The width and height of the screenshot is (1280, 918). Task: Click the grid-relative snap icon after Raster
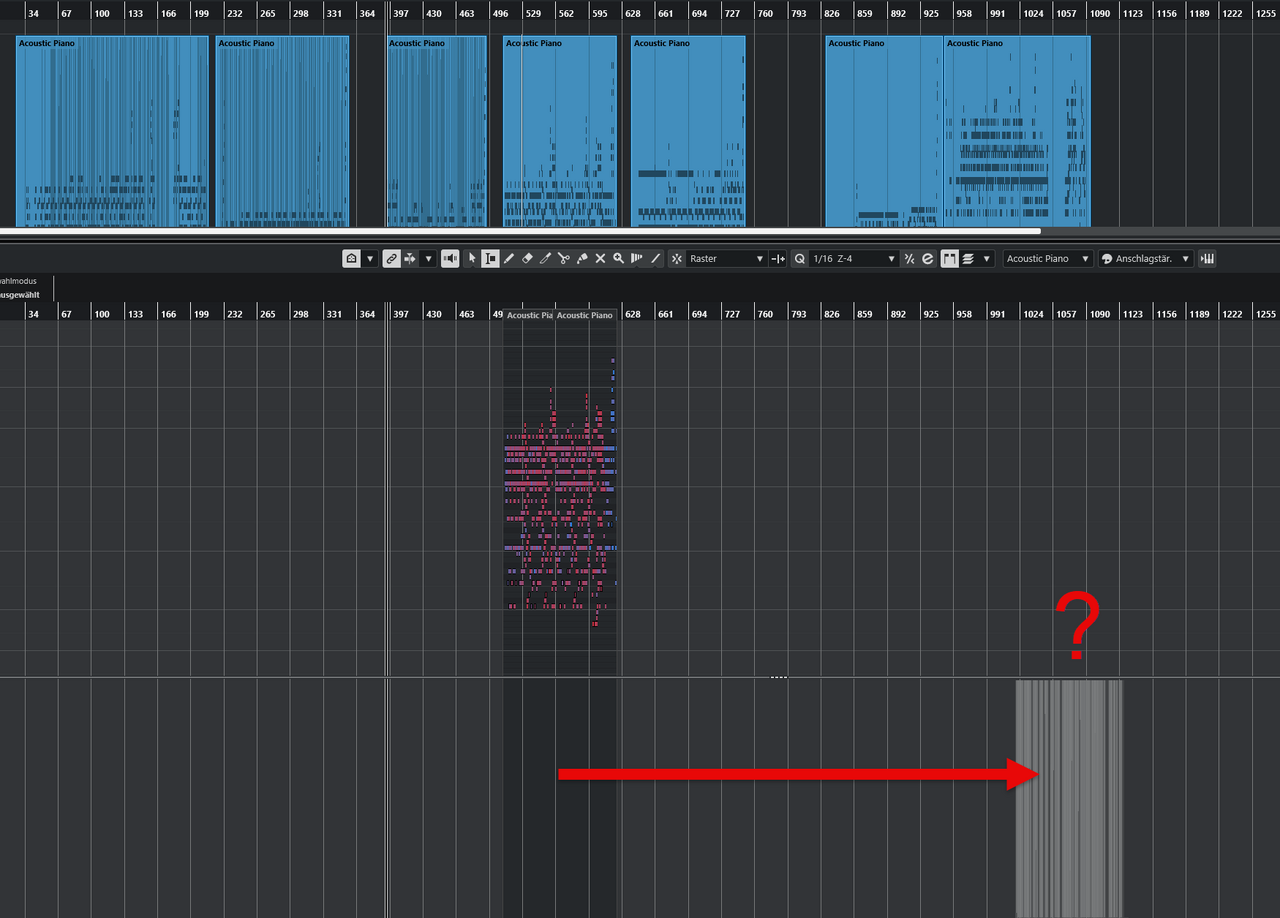779,258
